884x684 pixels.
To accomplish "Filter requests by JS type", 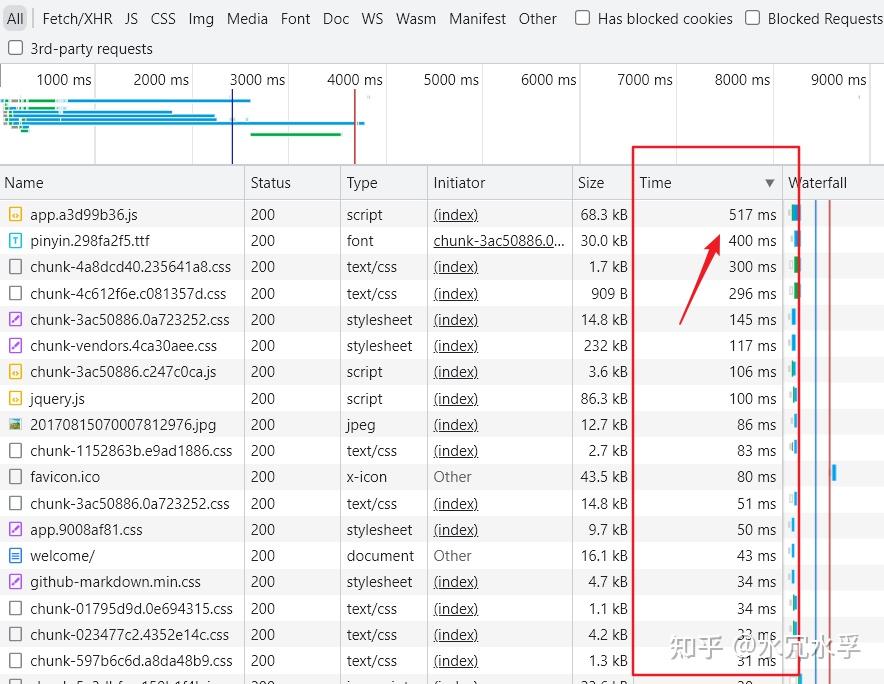I will coord(131,19).
